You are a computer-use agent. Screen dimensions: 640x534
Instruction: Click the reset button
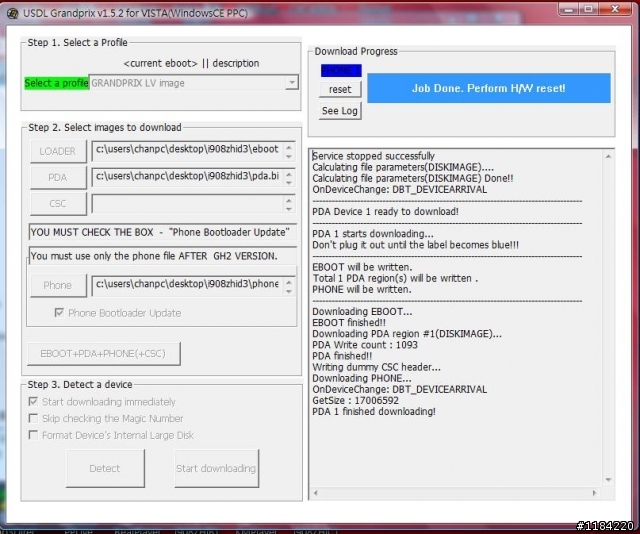[x=340, y=89]
